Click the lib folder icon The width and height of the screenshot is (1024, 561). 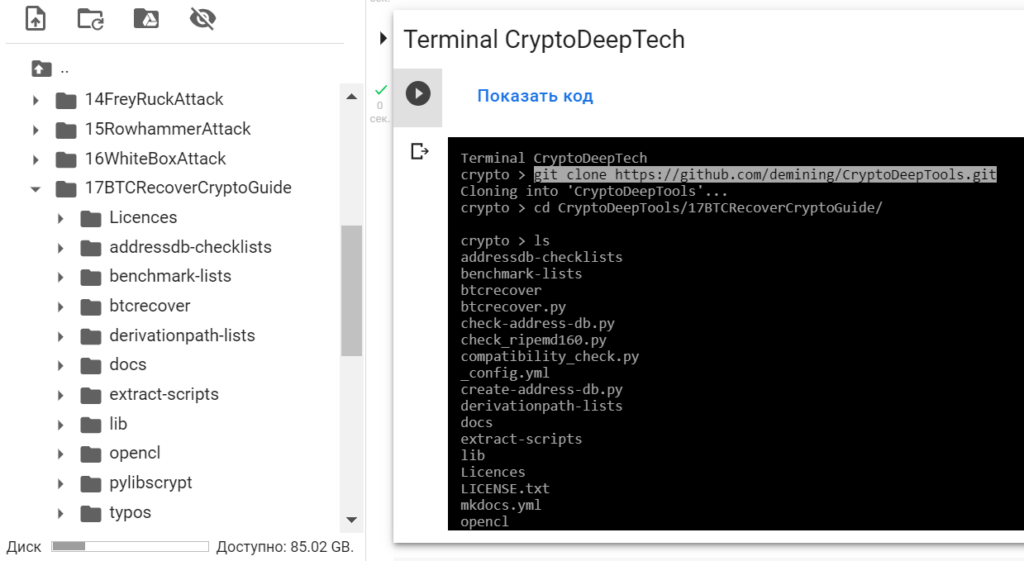coord(91,425)
